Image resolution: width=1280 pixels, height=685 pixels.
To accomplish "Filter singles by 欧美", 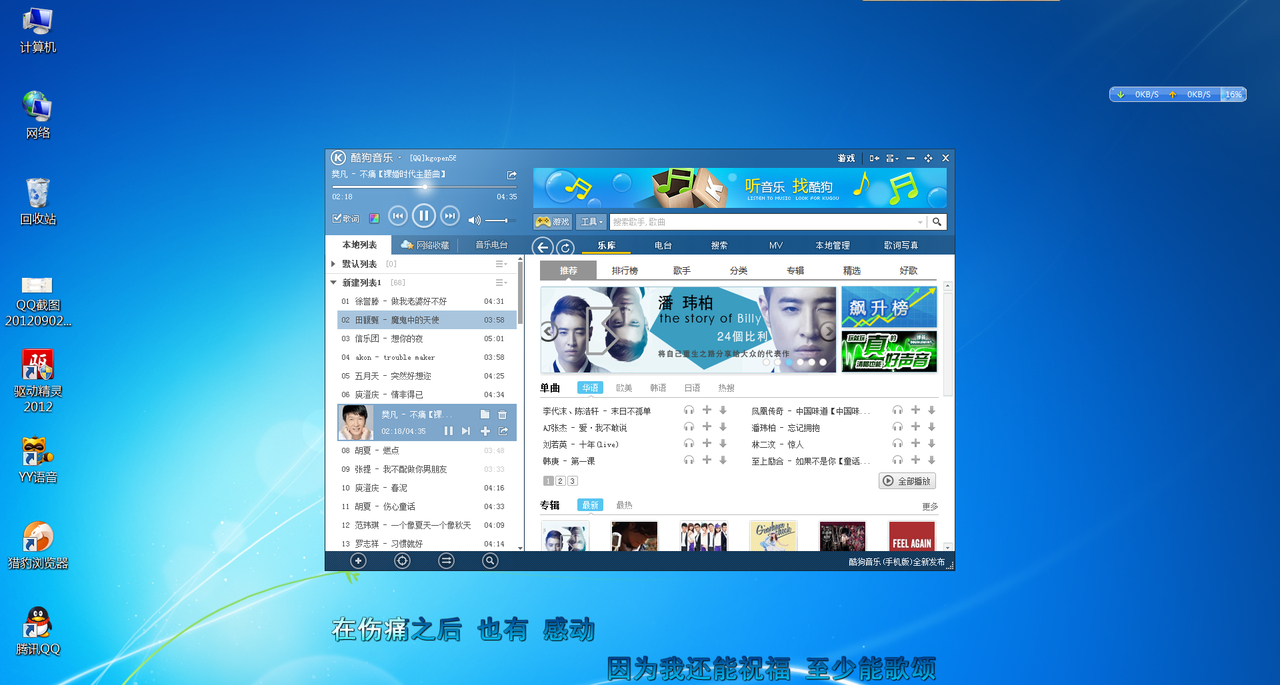I will (624, 388).
